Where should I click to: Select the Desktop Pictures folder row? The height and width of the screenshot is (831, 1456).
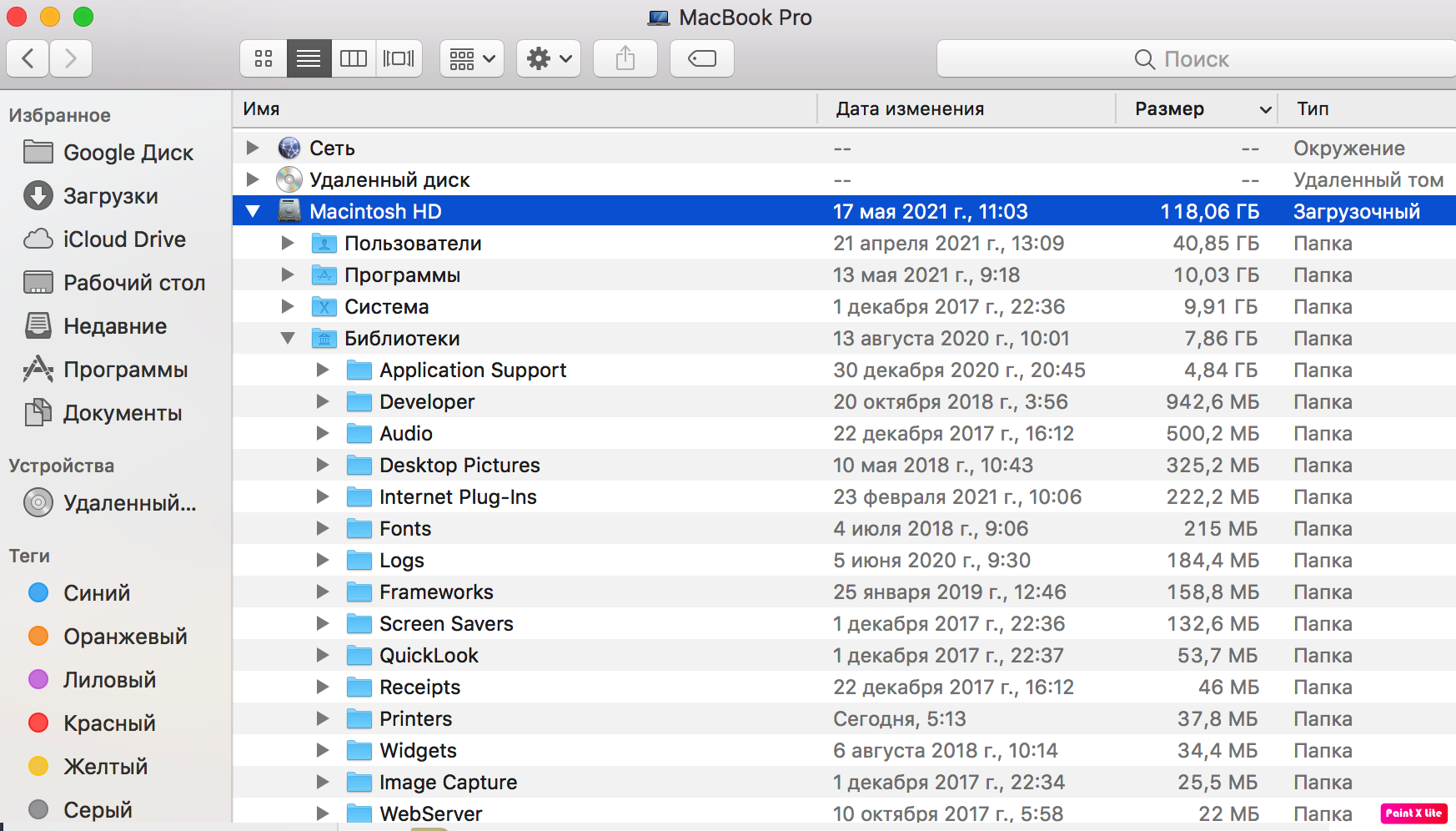tap(844, 465)
